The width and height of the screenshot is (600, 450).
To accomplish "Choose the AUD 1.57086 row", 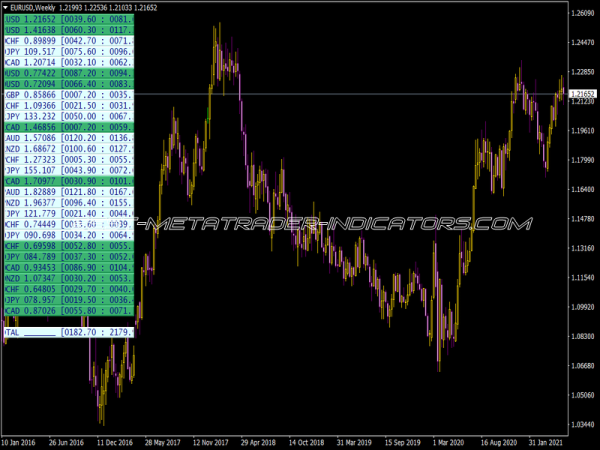I will coord(68,139).
